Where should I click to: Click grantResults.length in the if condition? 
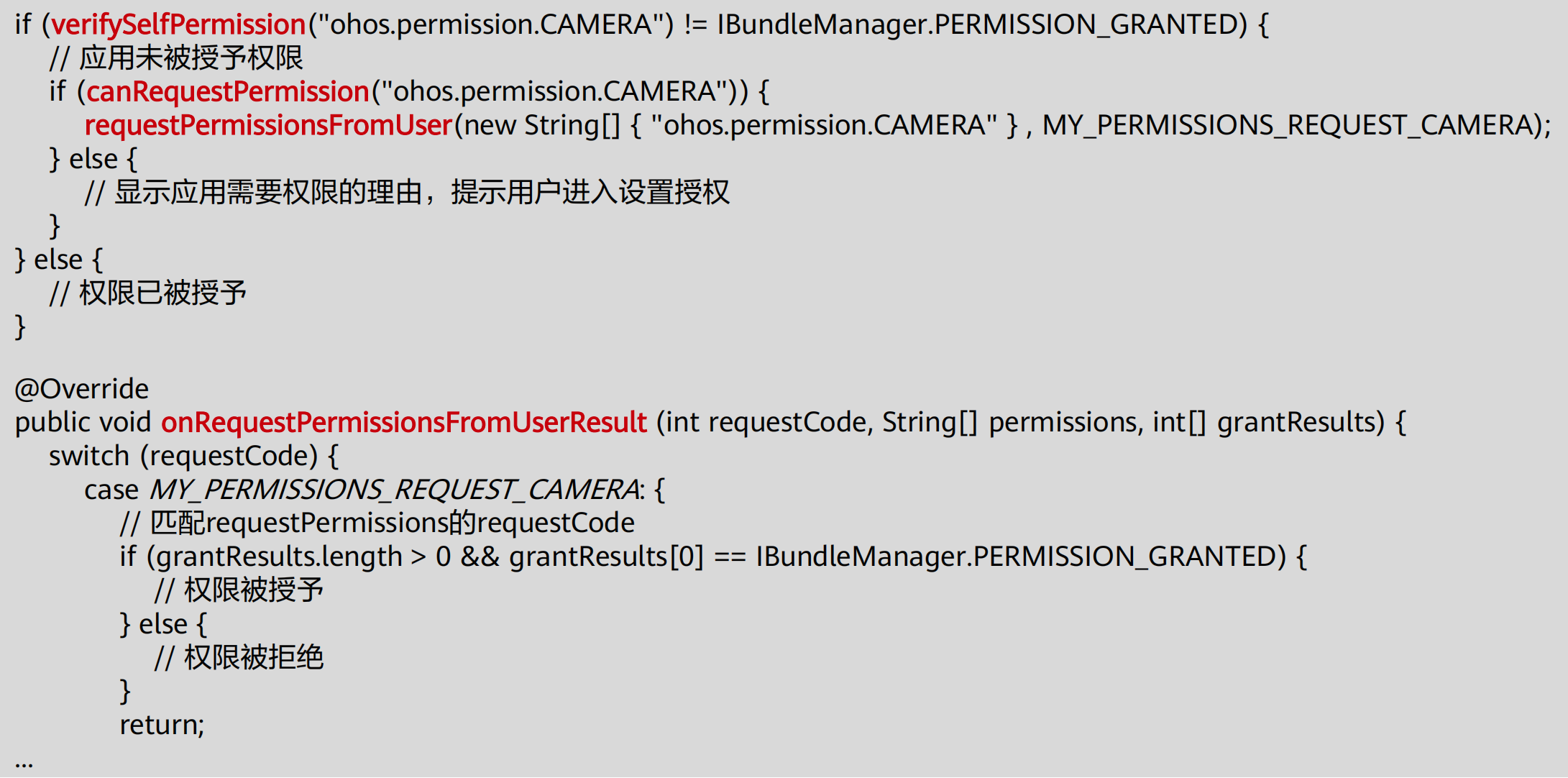point(279,557)
